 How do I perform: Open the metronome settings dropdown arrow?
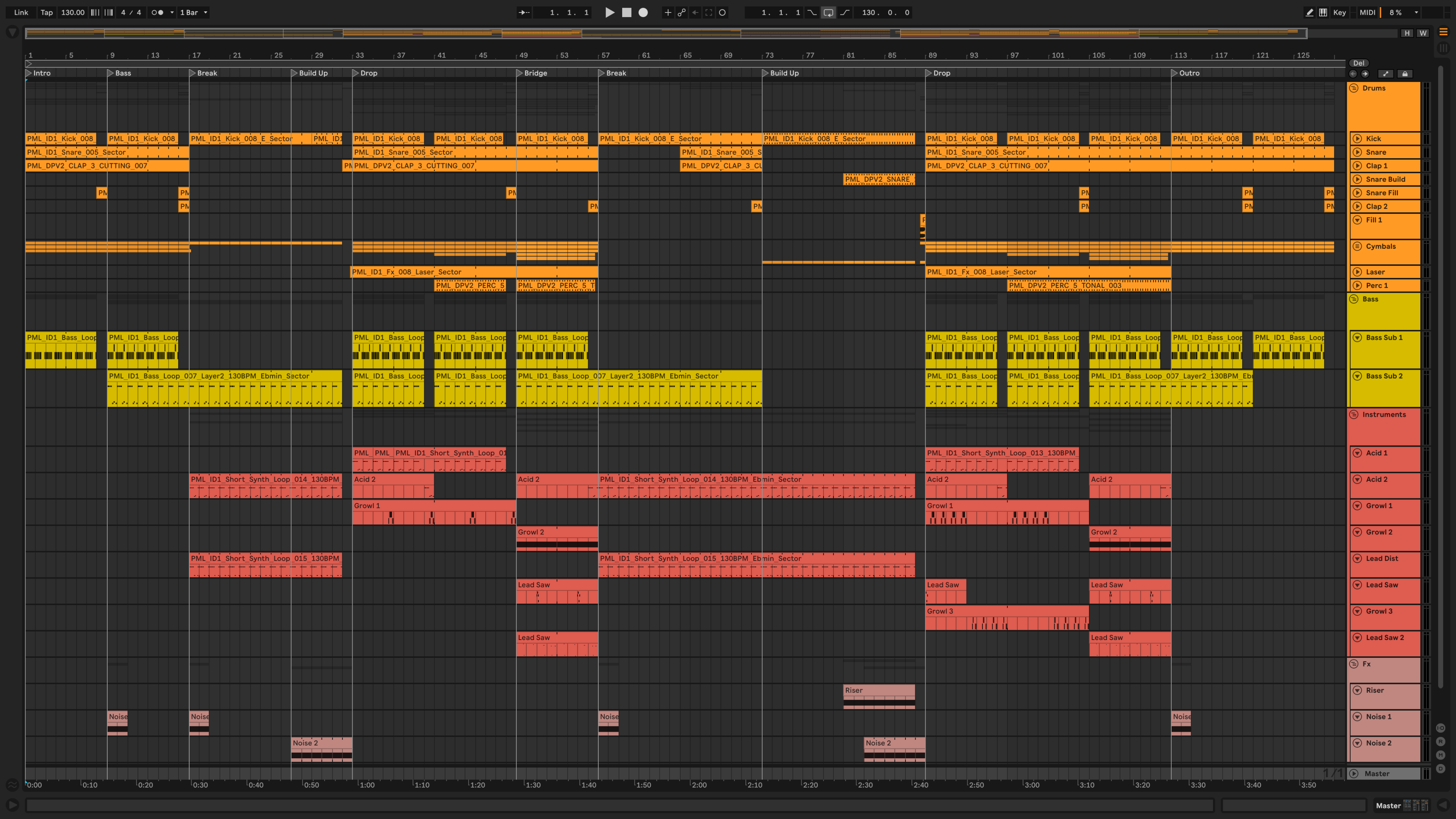click(x=172, y=13)
